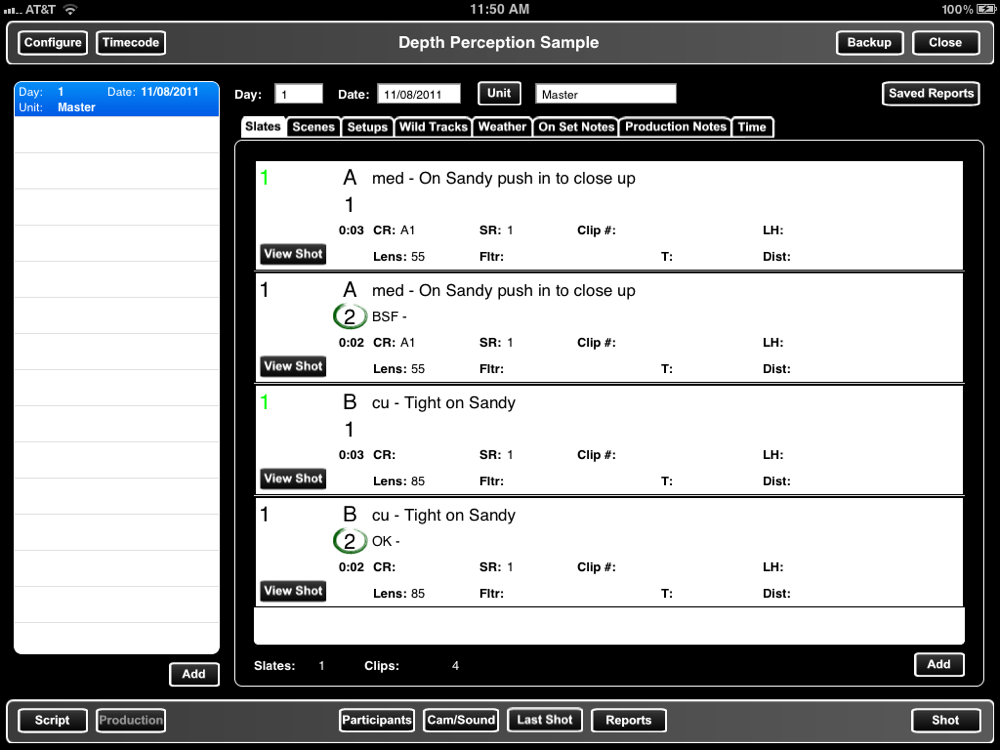Add a new slate entry
The height and width of the screenshot is (750, 1000).
coord(939,665)
